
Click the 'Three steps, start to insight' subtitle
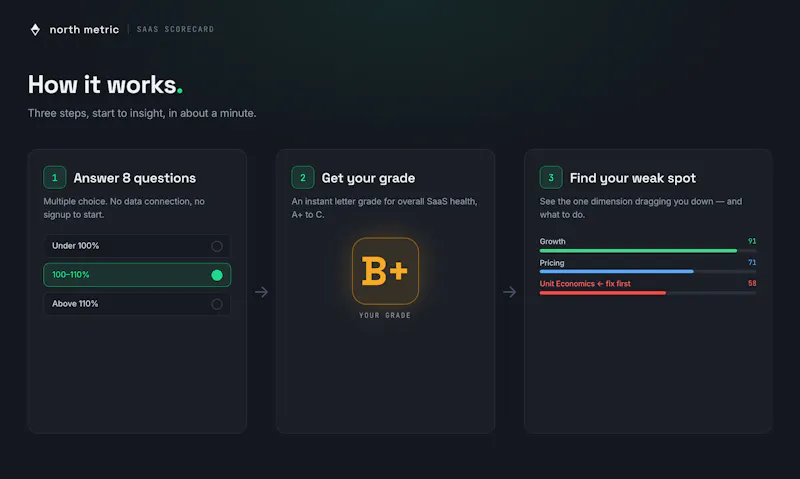coord(142,113)
